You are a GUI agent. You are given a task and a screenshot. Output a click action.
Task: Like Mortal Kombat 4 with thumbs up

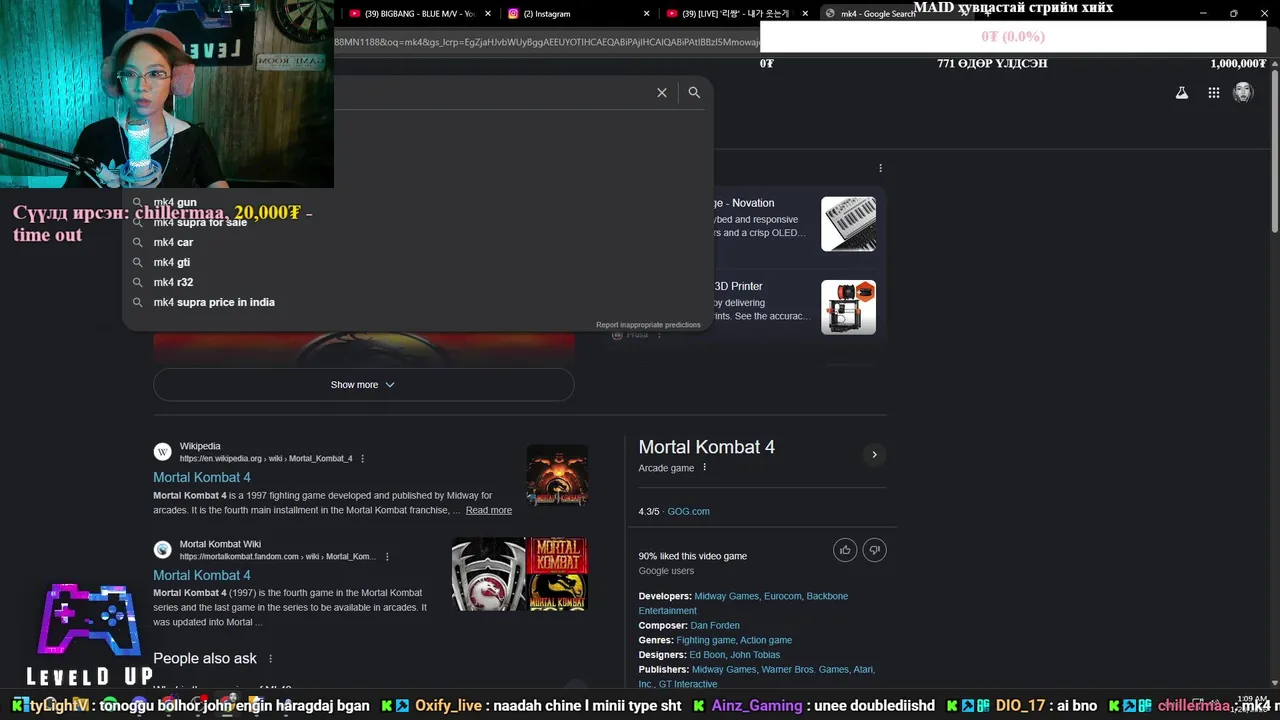point(845,550)
